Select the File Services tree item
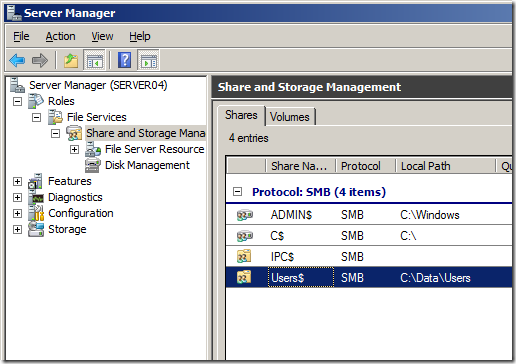 tap(97, 117)
